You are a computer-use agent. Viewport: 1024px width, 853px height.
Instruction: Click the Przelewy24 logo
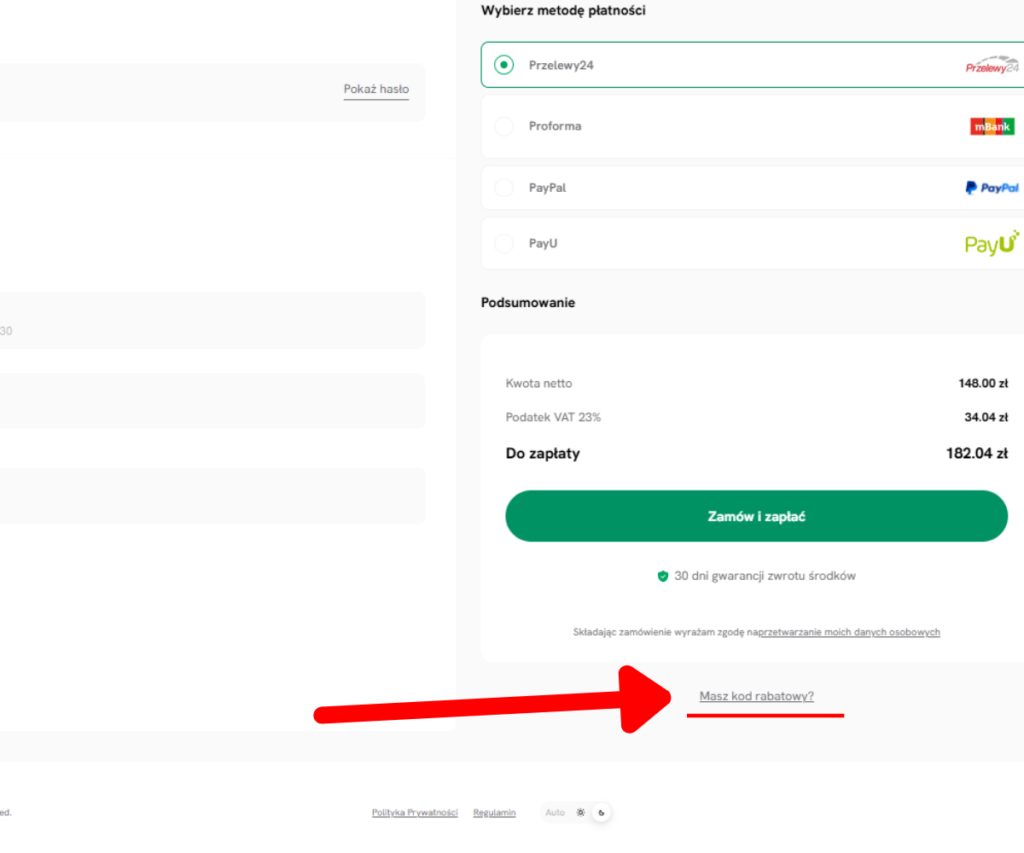click(992, 65)
